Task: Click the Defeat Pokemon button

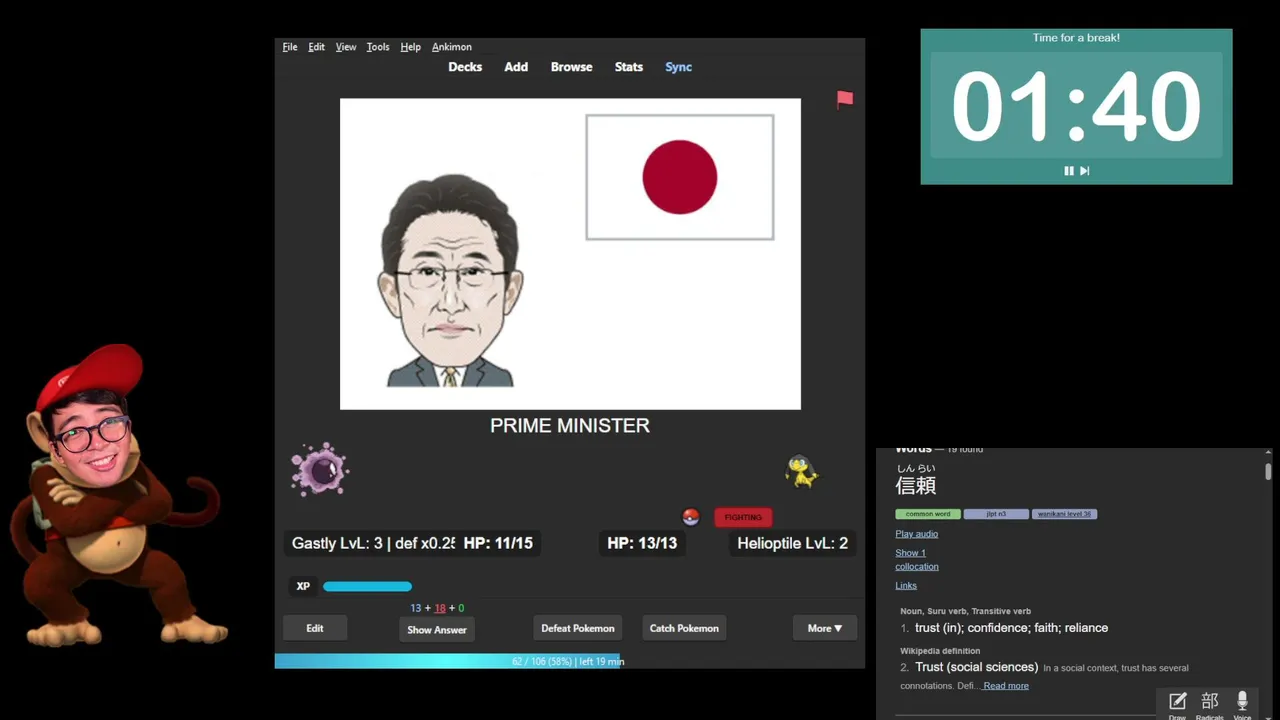Action: (x=578, y=628)
